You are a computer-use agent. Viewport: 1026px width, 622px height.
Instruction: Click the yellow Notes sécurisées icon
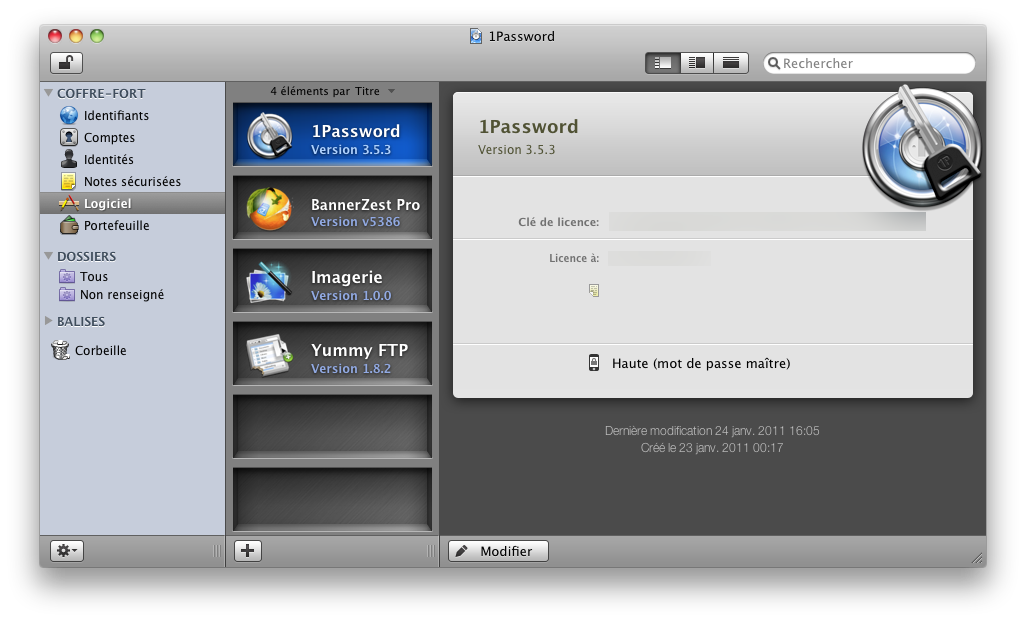(68, 181)
